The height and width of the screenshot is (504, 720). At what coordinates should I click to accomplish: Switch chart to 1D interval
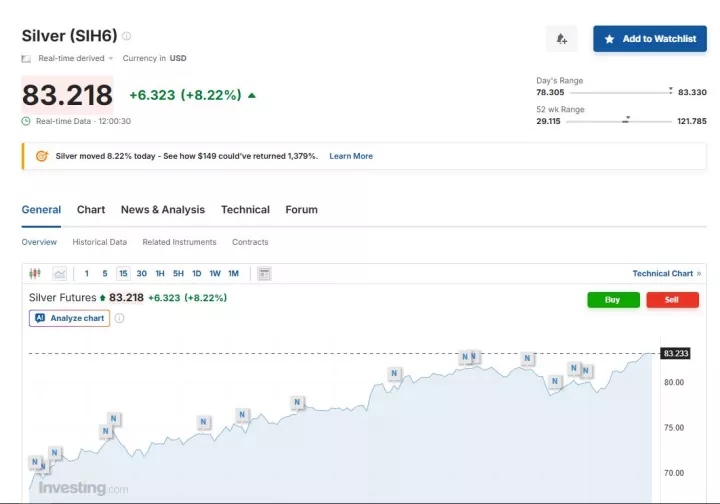pos(196,273)
